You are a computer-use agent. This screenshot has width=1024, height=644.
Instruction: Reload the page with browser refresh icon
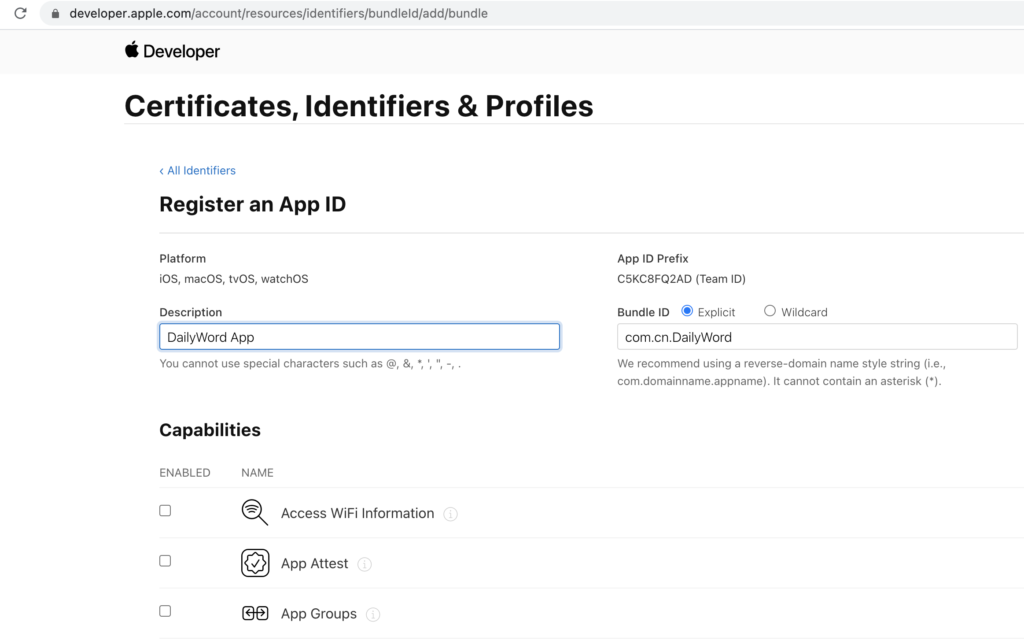(20, 13)
